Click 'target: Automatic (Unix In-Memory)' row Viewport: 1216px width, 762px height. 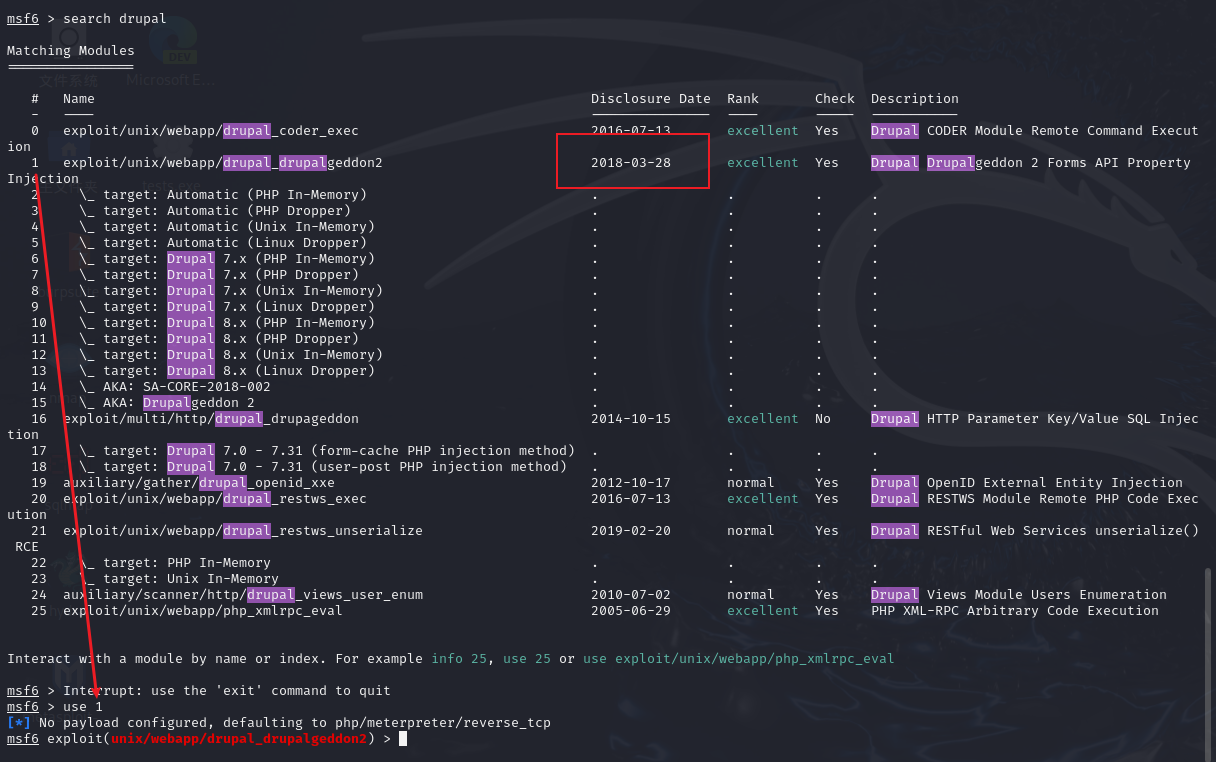pos(227,227)
